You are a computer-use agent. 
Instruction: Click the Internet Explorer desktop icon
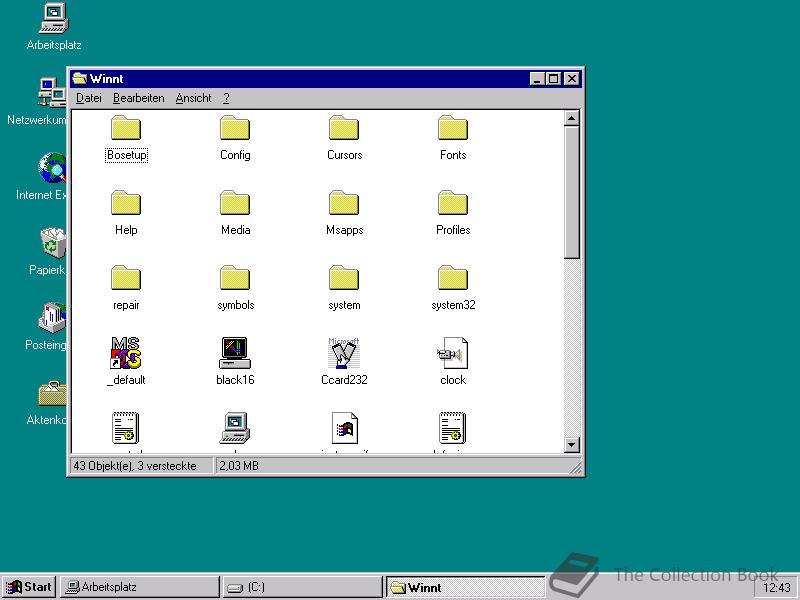[52, 168]
